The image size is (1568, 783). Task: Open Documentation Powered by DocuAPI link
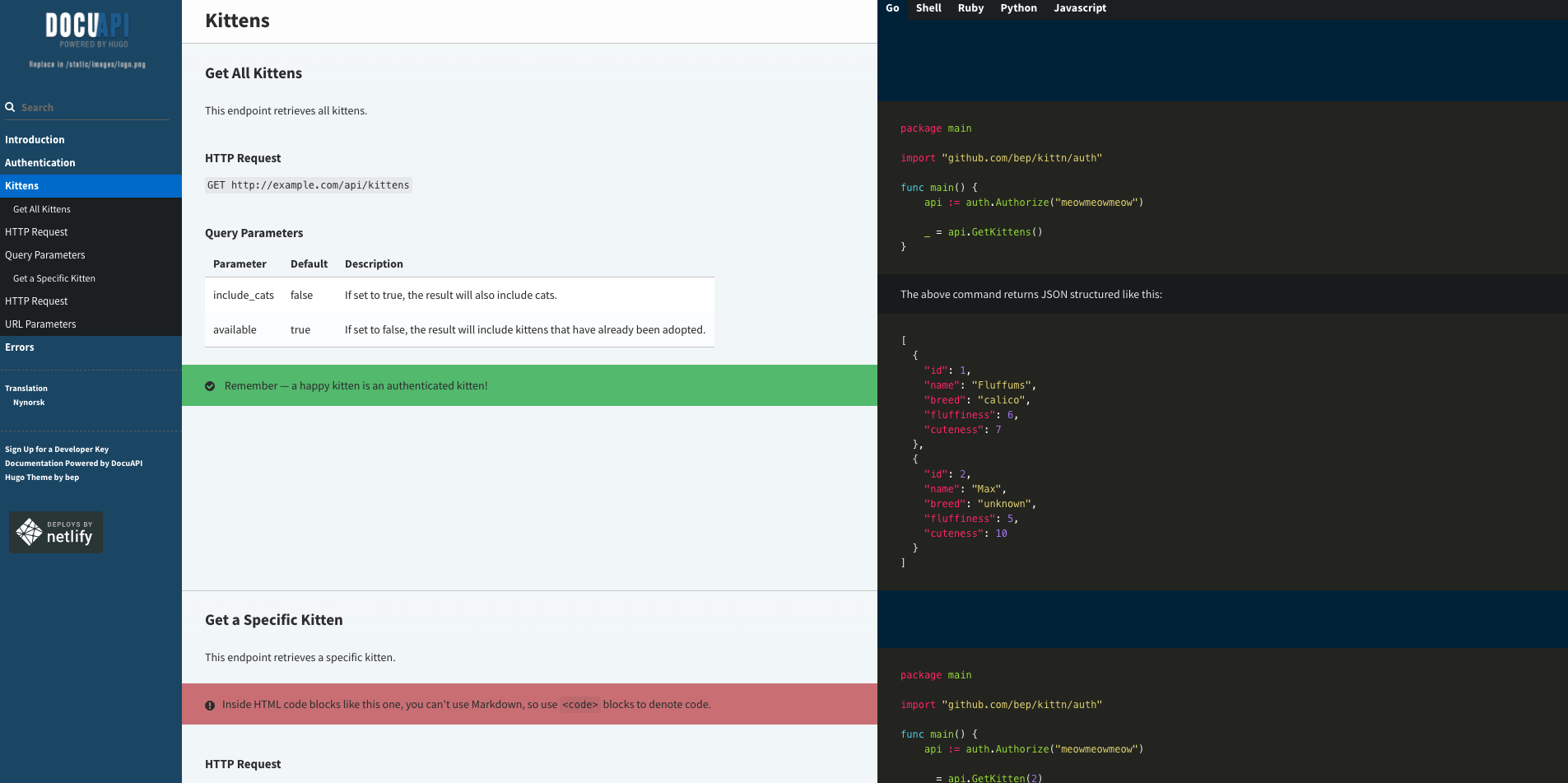(x=74, y=464)
